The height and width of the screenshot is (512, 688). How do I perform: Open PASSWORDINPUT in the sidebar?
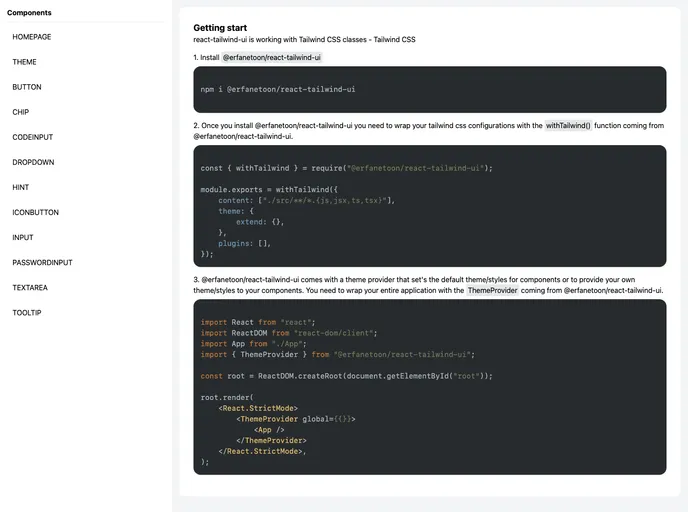click(42, 262)
